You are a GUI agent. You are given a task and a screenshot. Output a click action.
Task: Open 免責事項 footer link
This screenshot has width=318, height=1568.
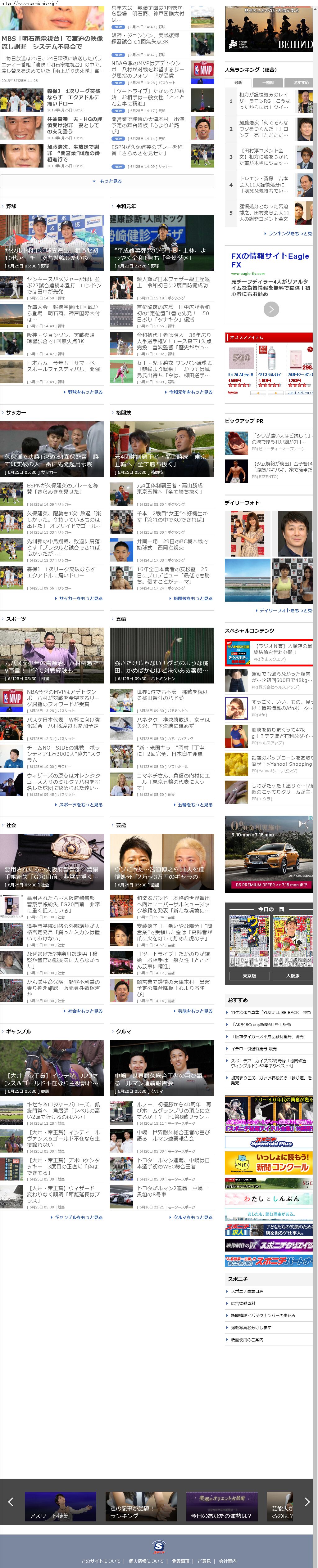pyautogui.click(x=181, y=1561)
